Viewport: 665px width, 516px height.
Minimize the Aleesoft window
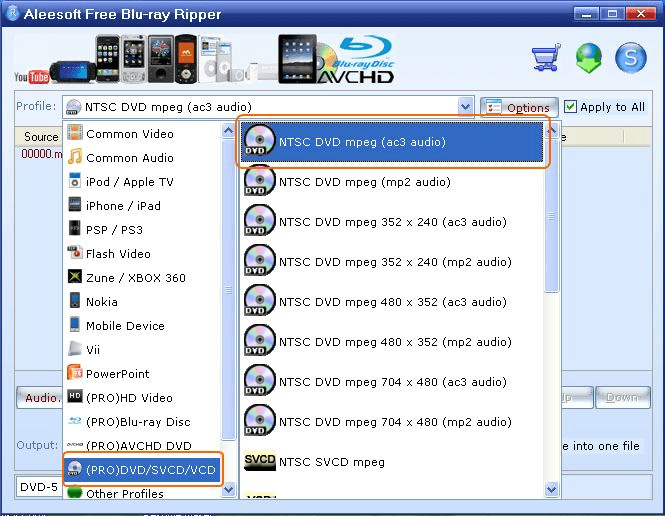[x=587, y=14]
